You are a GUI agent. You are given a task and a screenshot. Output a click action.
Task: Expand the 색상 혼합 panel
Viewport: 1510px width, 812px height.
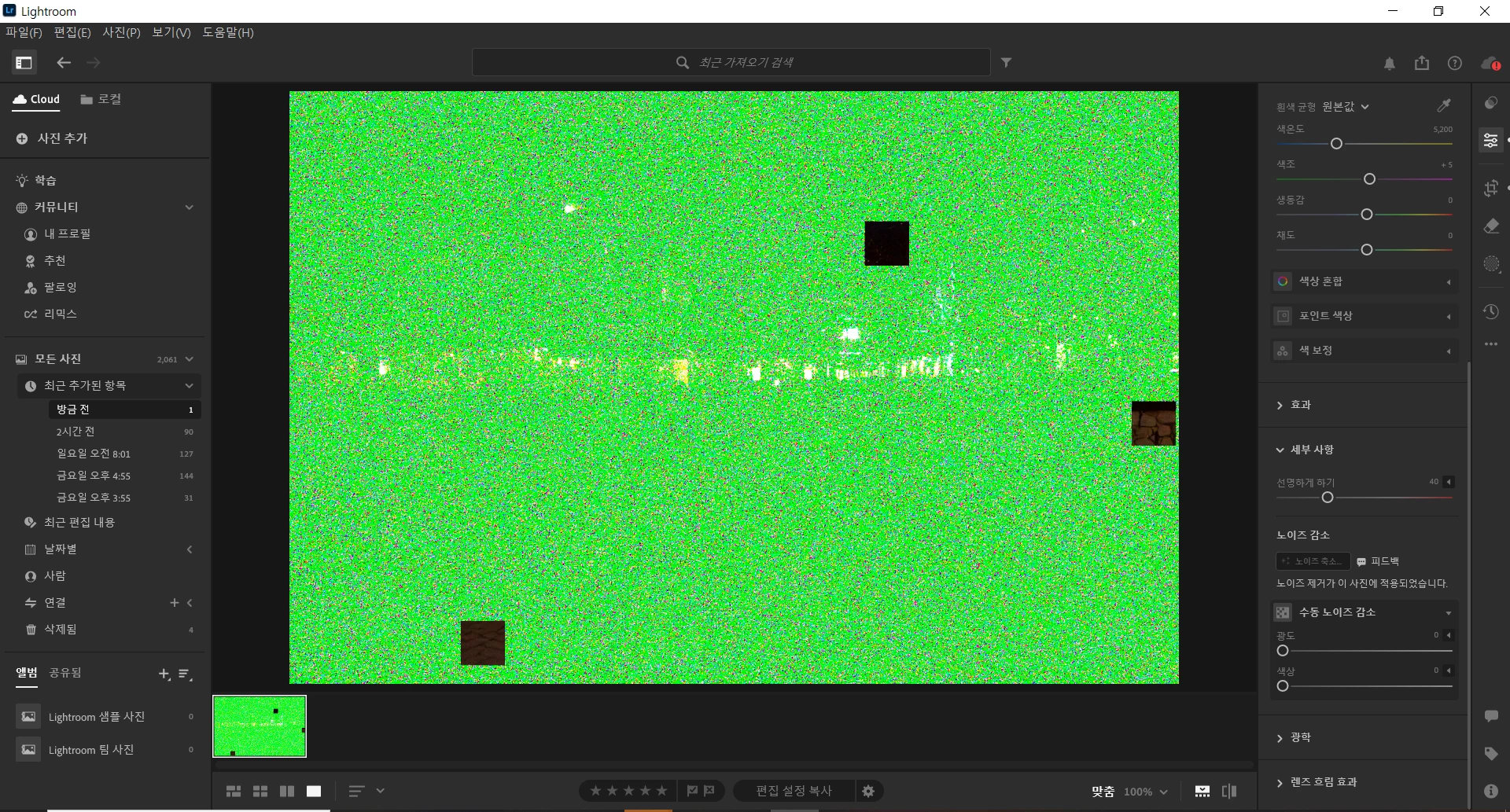1365,281
